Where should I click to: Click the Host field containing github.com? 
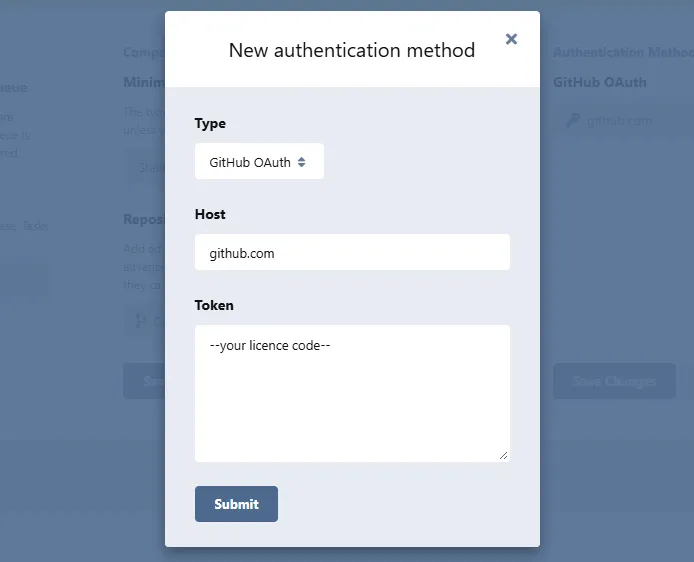[352, 252]
